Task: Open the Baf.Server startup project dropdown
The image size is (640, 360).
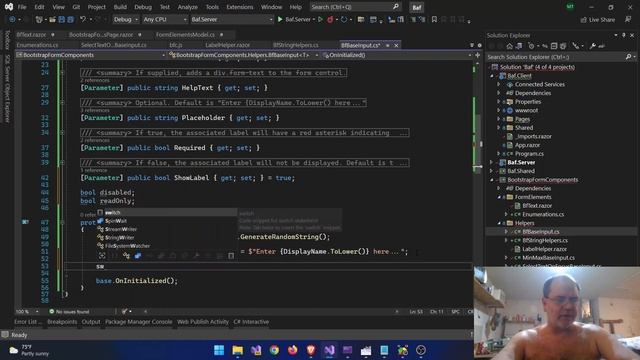Action: click(x=231, y=19)
